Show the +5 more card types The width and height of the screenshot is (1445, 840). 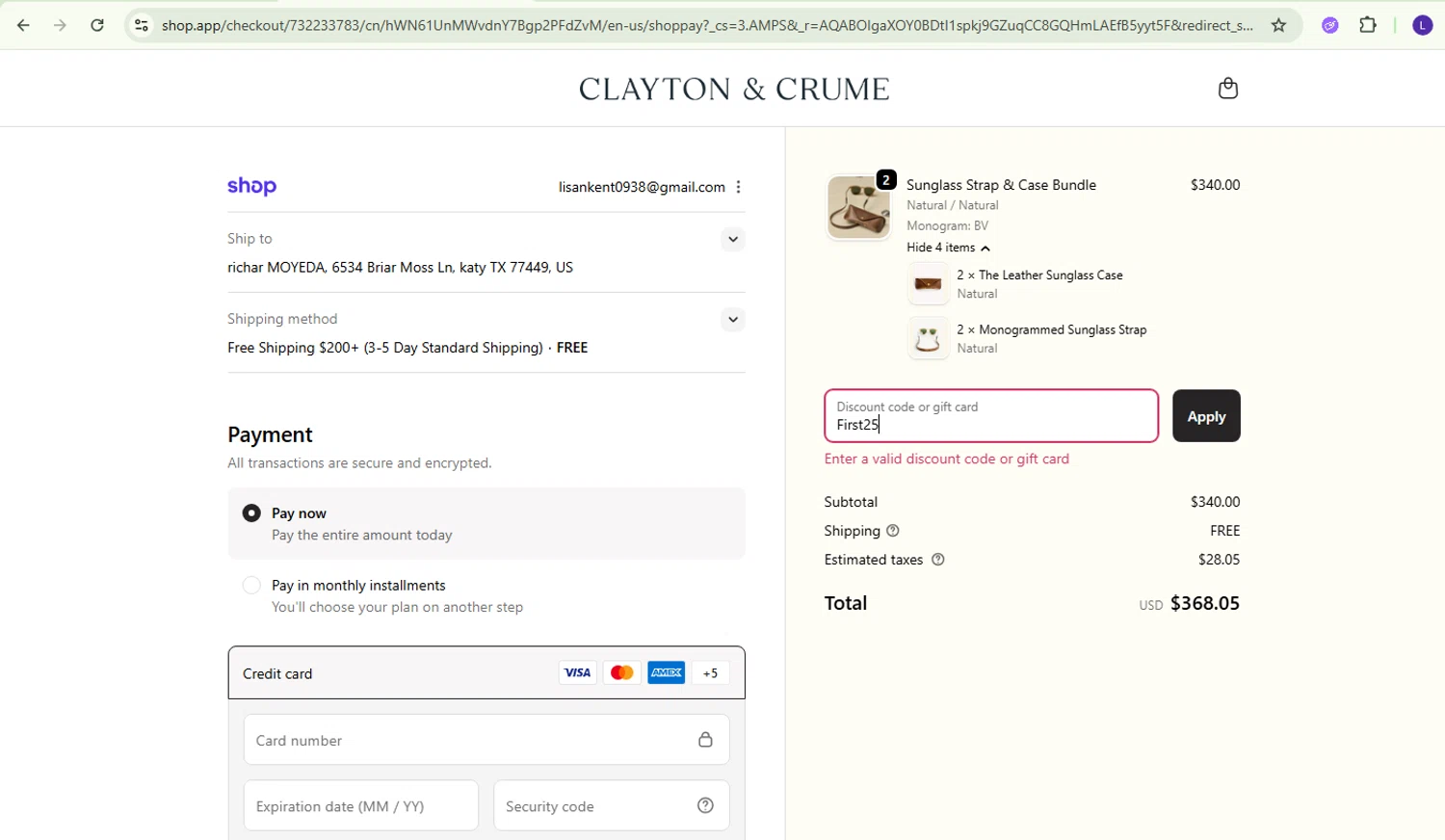pos(710,673)
